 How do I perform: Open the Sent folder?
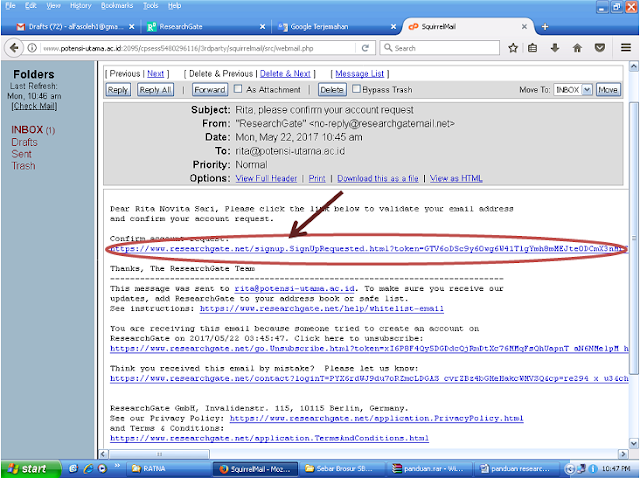point(21,154)
